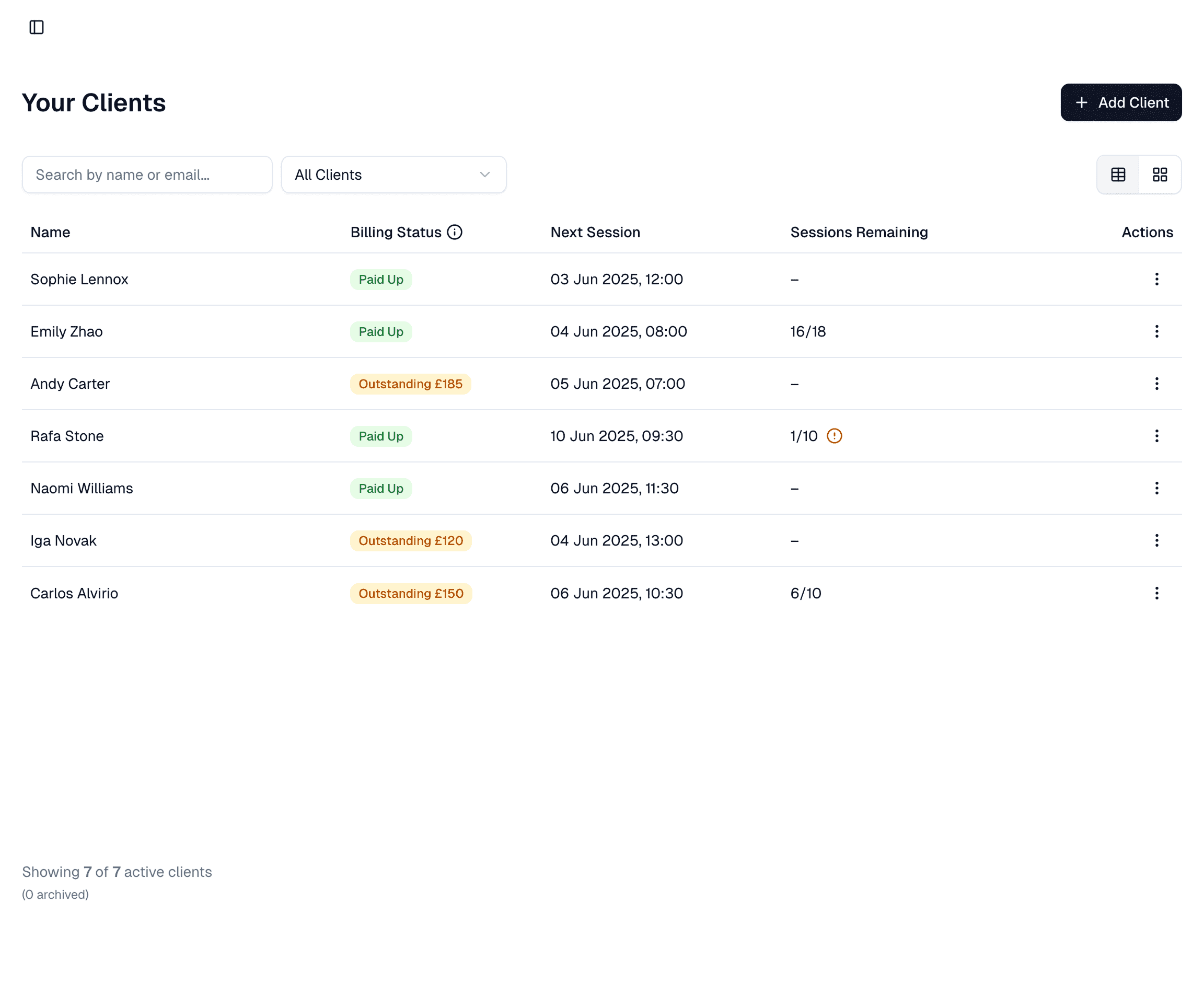Image resolution: width=1204 pixels, height=995 pixels.
Task: Open actions menu for Sophie Lennox
Action: point(1156,279)
